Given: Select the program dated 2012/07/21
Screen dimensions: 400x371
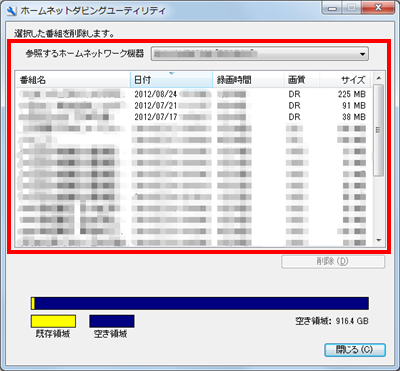Looking at the screenshot, I should 193,106.
